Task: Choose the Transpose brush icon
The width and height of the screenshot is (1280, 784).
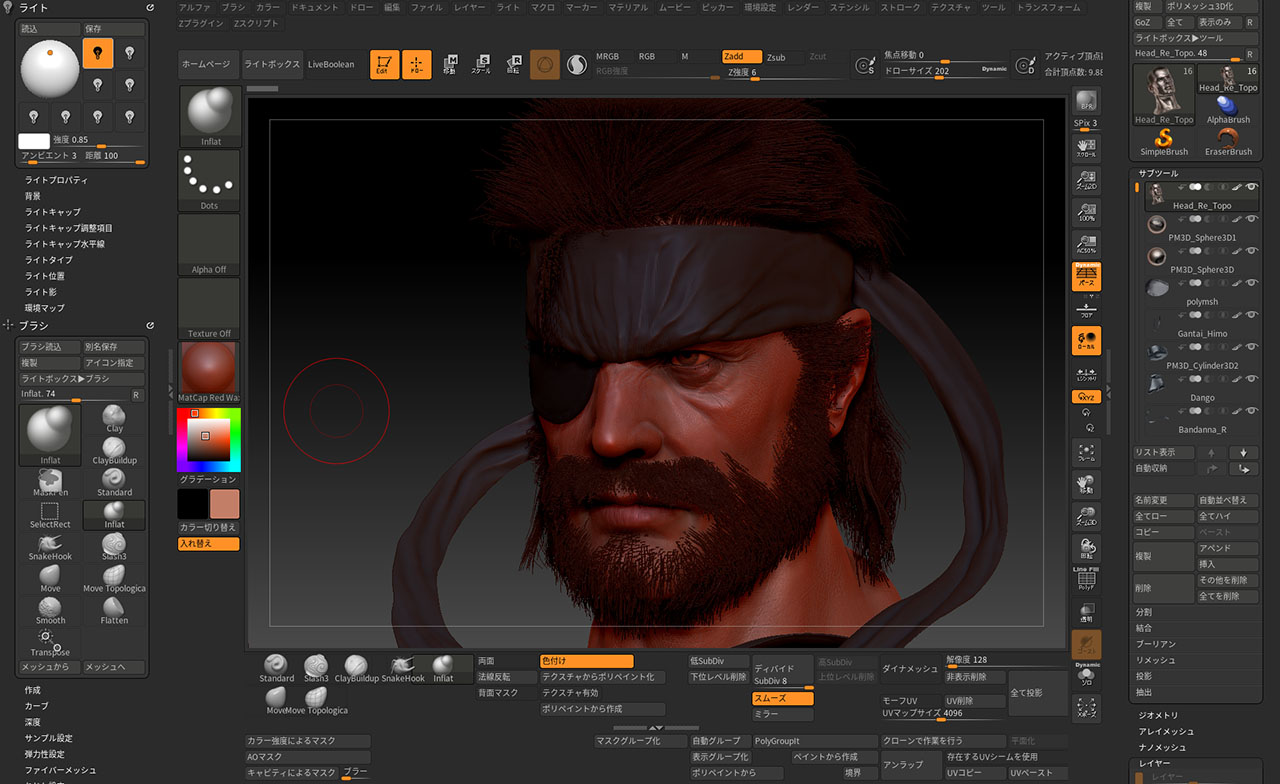Action: [50, 643]
